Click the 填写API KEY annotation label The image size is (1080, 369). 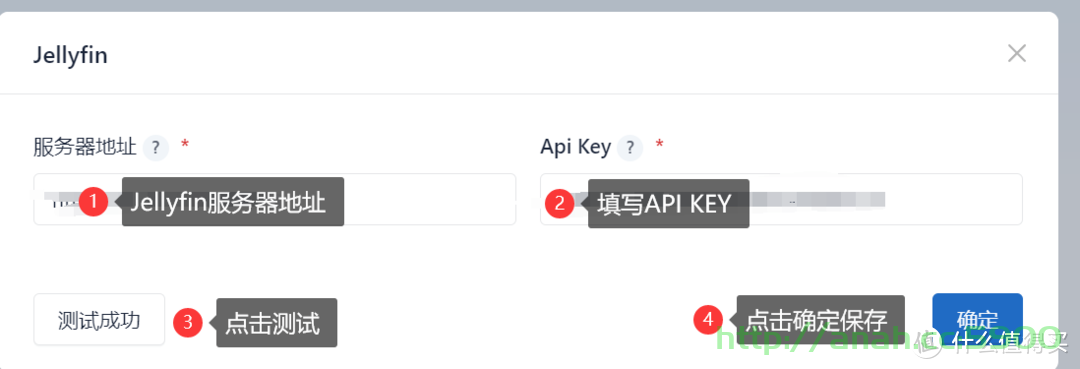[668, 203]
